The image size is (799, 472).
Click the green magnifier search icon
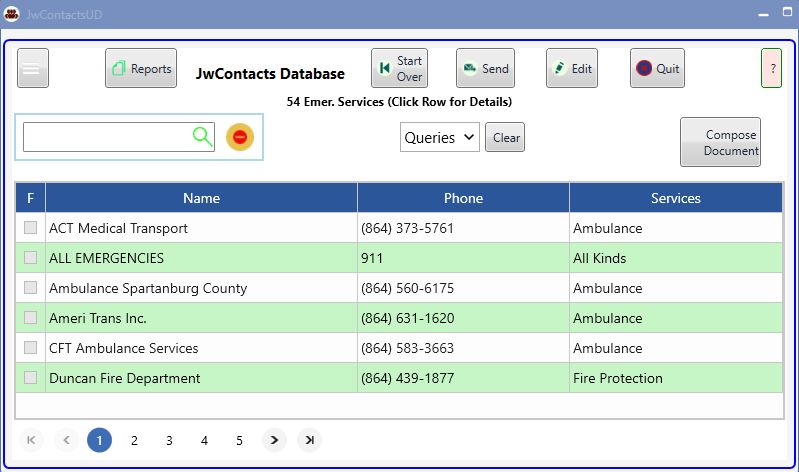tap(202, 137)
